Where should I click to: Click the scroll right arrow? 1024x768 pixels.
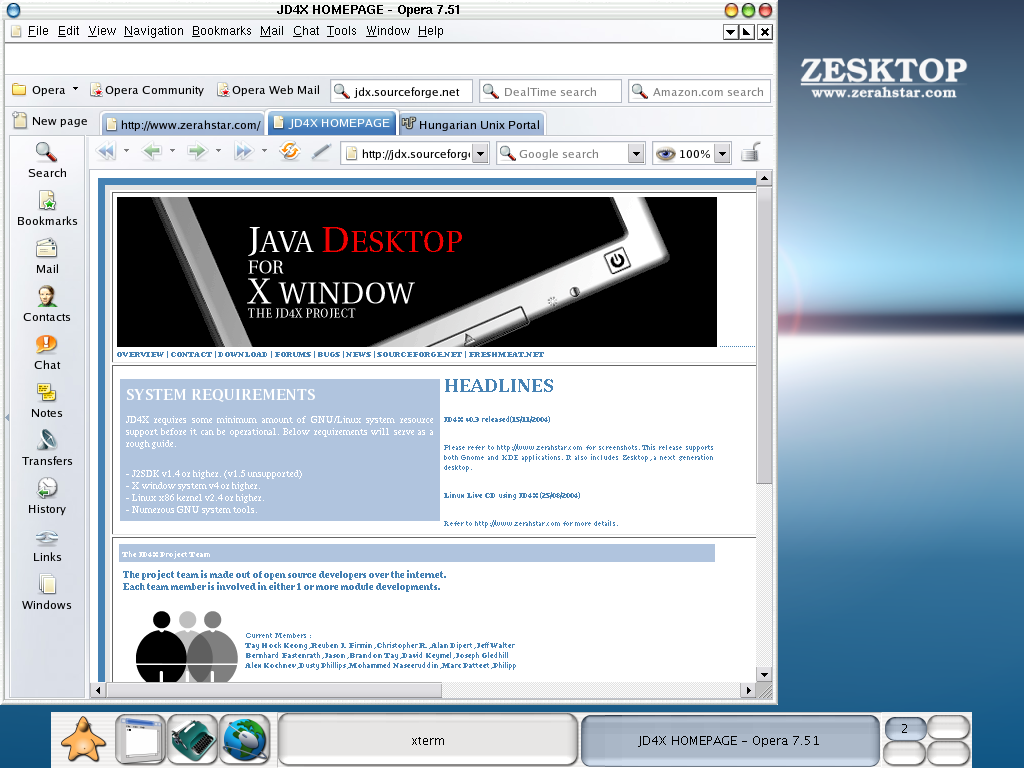(x=748, y=690)
